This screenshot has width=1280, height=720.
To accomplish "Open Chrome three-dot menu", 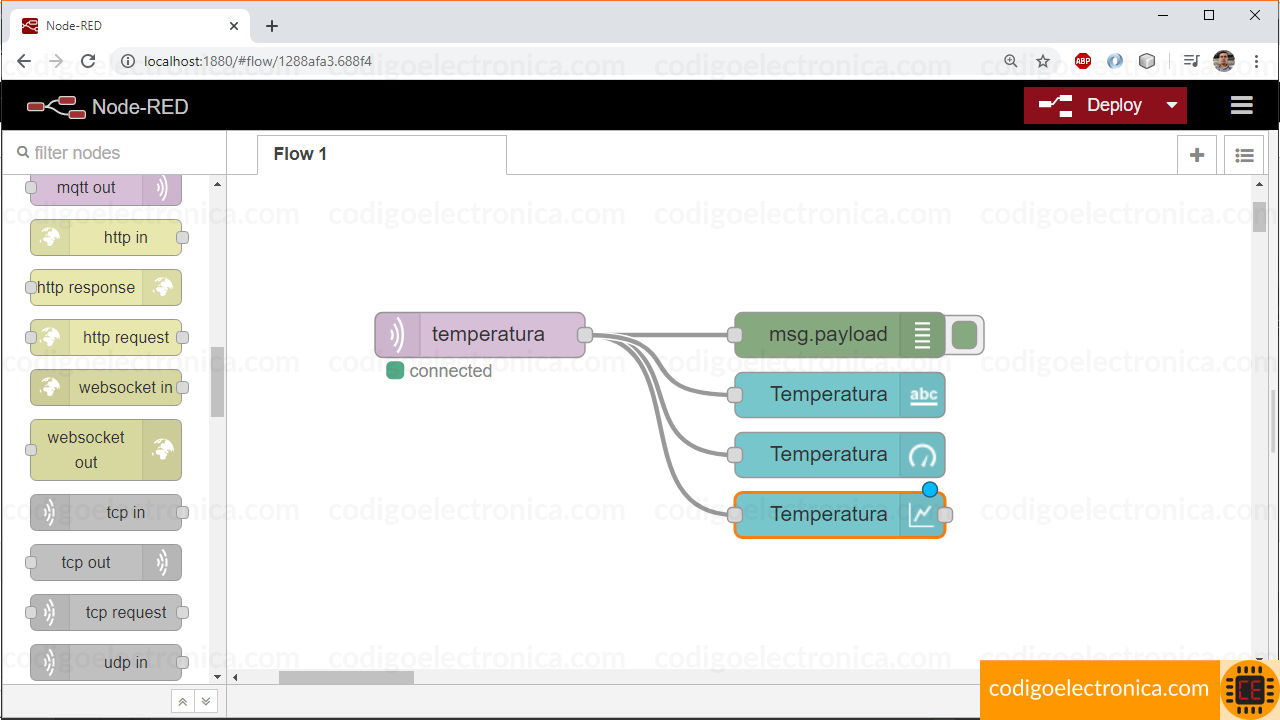I will (x=1257, y=61).
